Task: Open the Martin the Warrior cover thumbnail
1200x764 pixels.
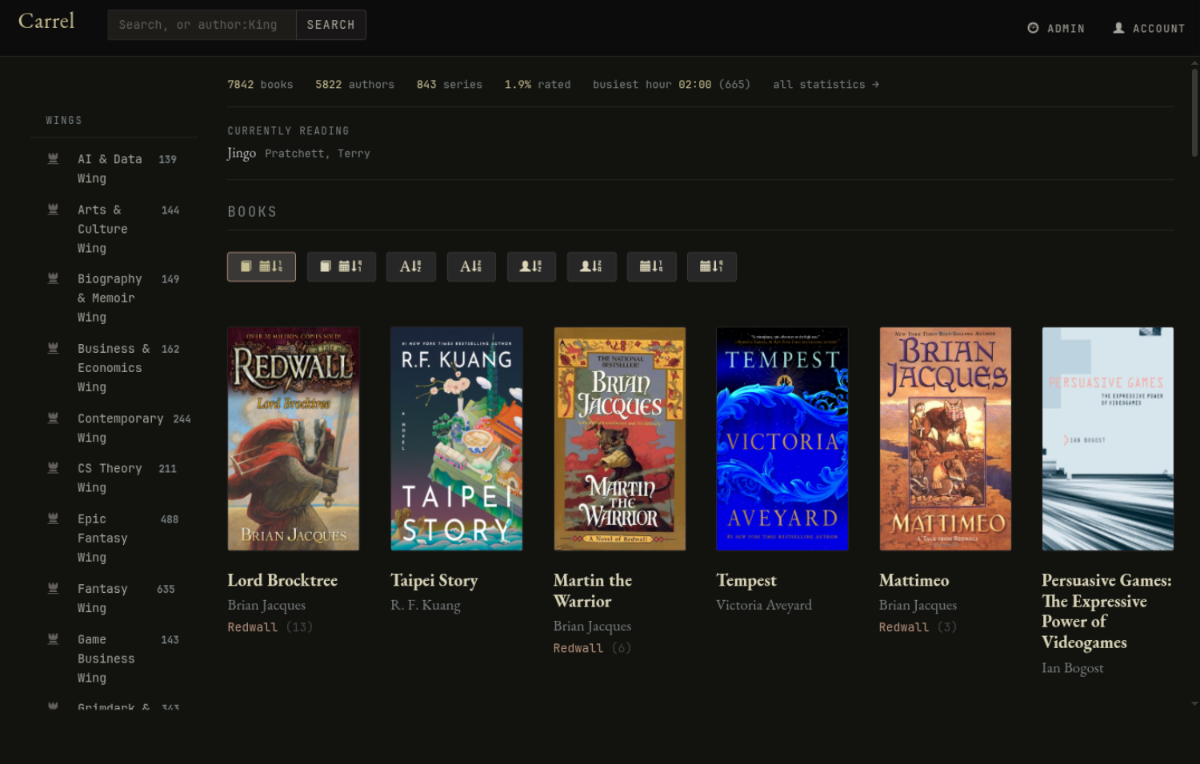Action: click(619, 439)
